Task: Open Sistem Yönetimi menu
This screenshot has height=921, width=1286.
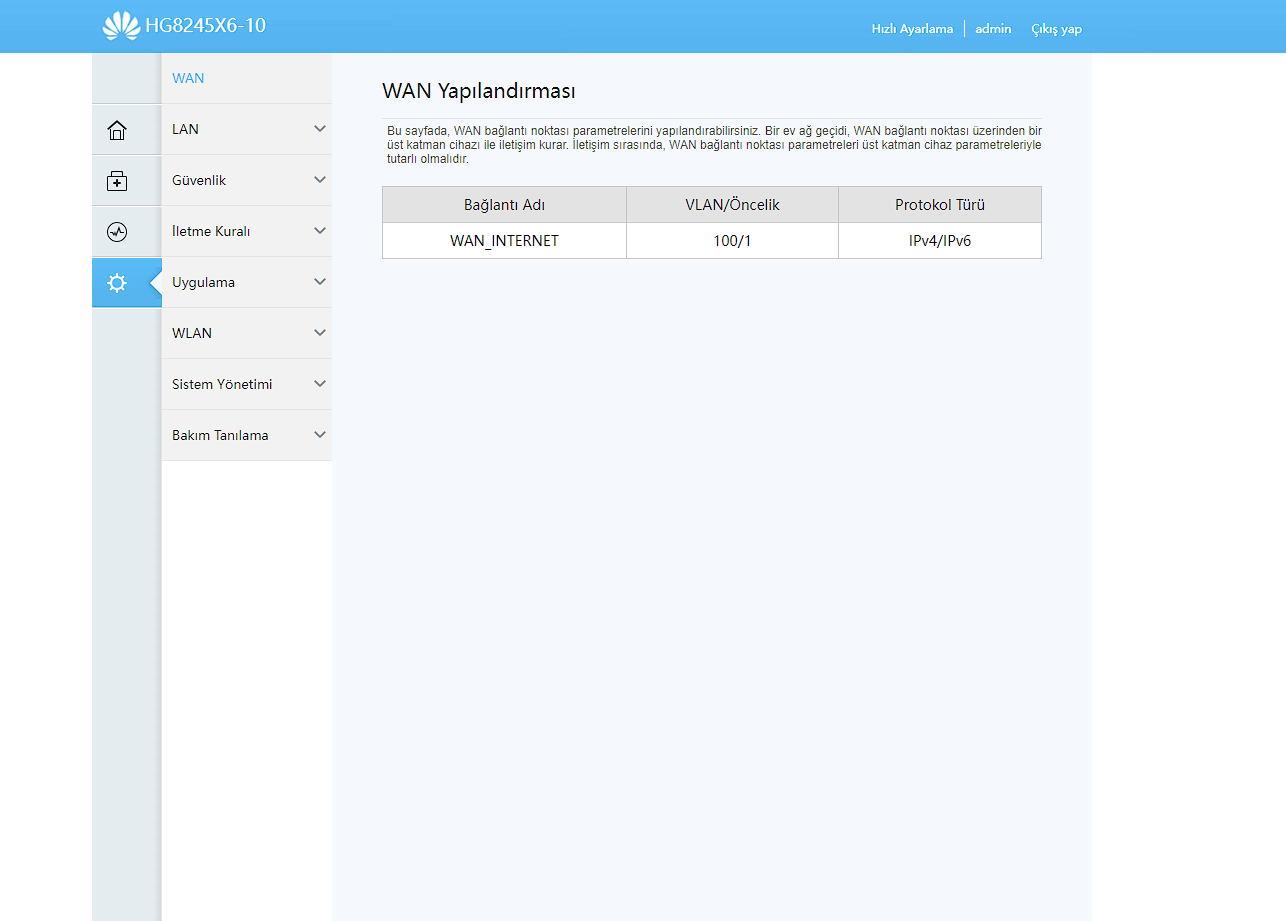Action: tap(222, 384)
